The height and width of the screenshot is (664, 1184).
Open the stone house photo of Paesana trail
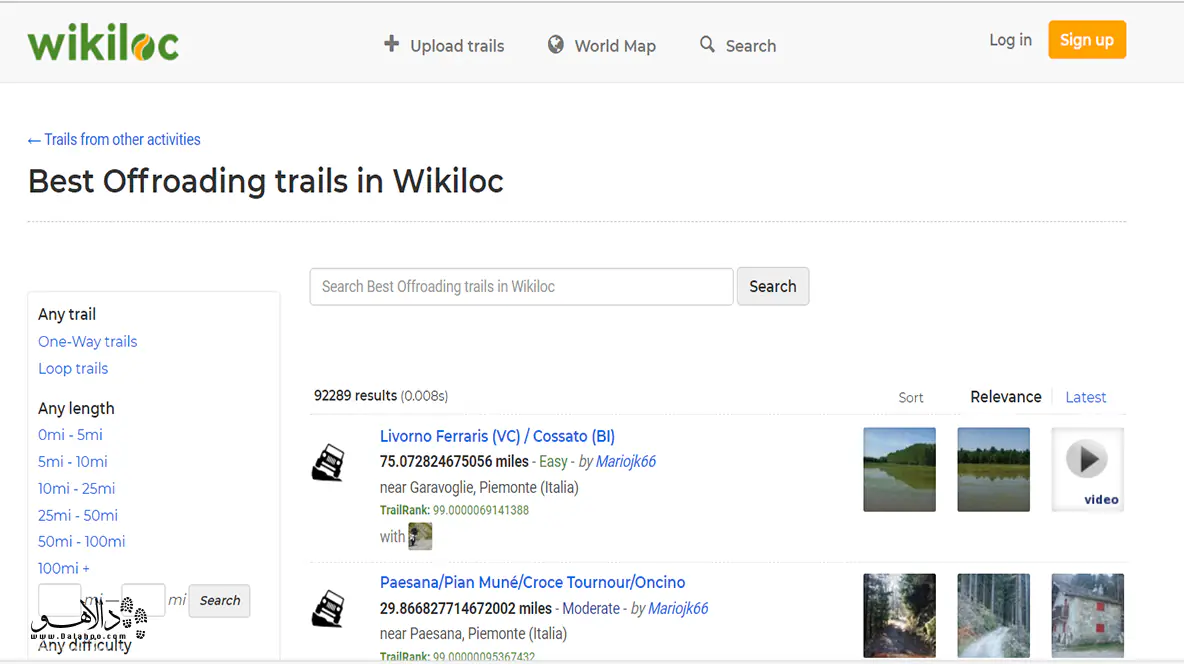[1087, 616]
